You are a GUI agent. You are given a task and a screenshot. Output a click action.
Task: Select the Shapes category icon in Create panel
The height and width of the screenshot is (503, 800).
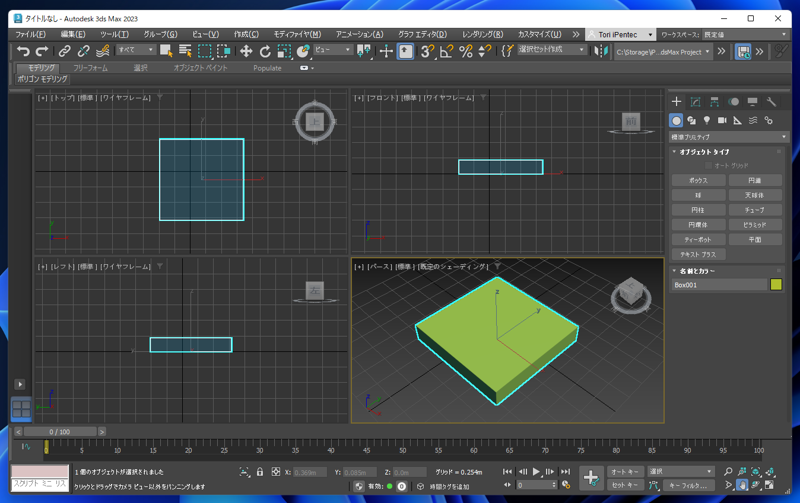(691, 120)
